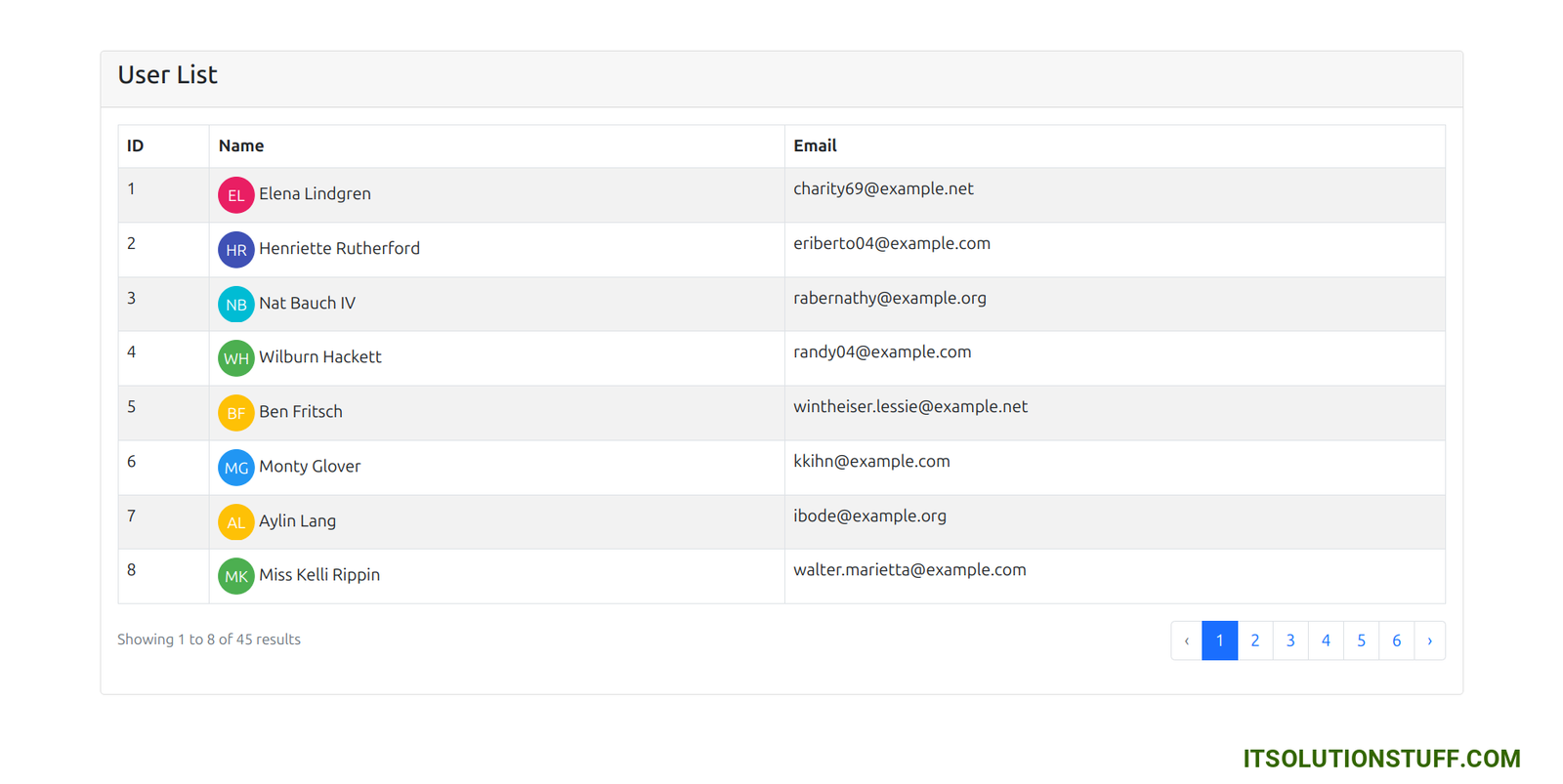The width and height of the screenshot is (1563, 784).
Task: Click the green WH avatar icon
Action: pos(235,358)
